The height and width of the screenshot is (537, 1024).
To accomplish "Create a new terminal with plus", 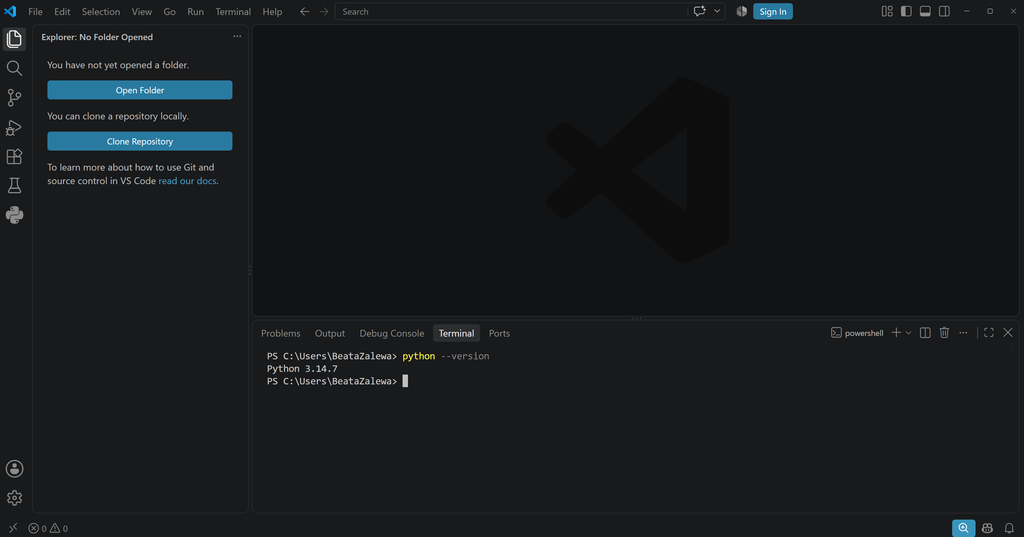I will pos(896,333).
